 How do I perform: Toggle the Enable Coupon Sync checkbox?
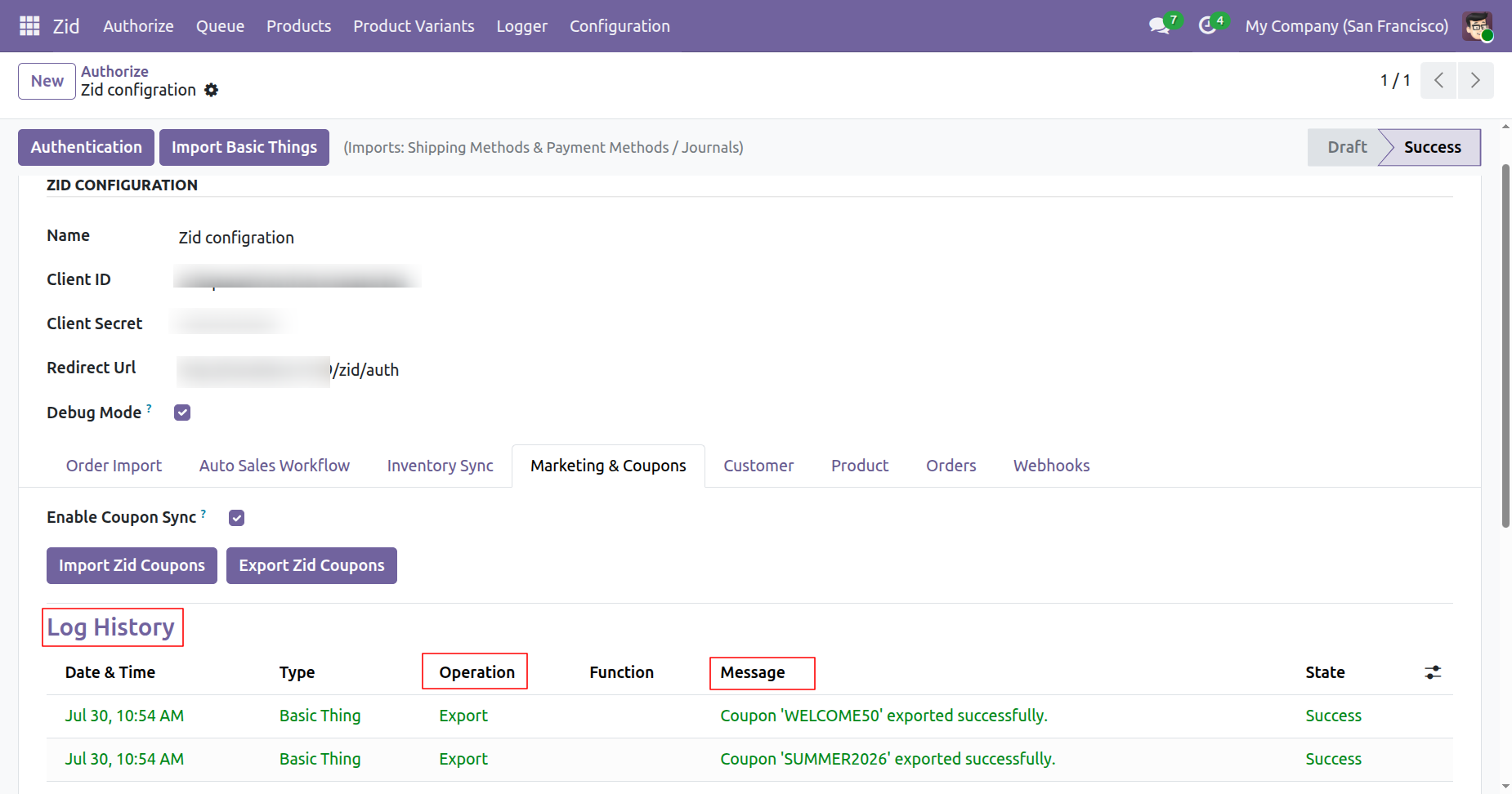tap(237, 518)
